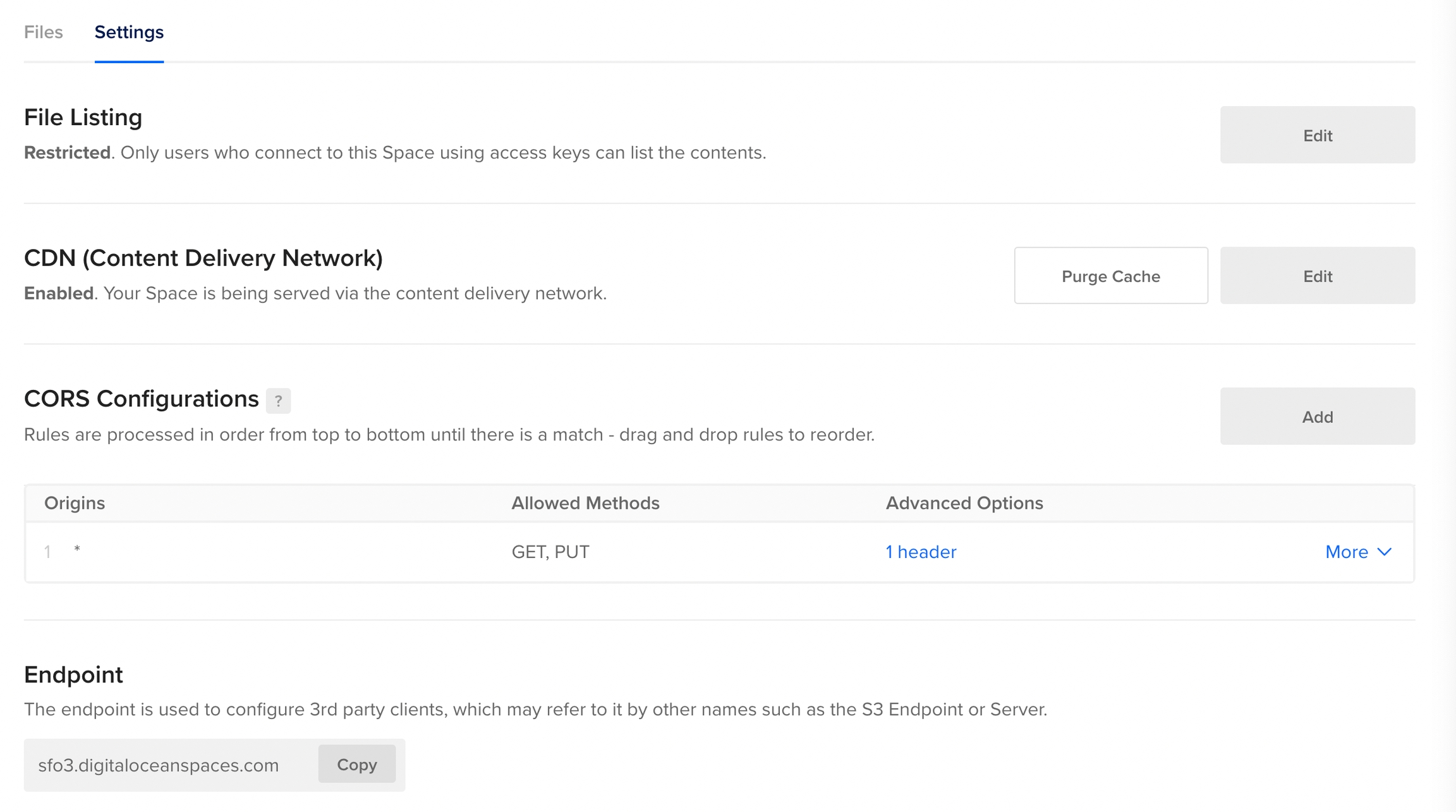
Task: Click the rule number 1 drag handle
Action: click(x=47, y=552)
